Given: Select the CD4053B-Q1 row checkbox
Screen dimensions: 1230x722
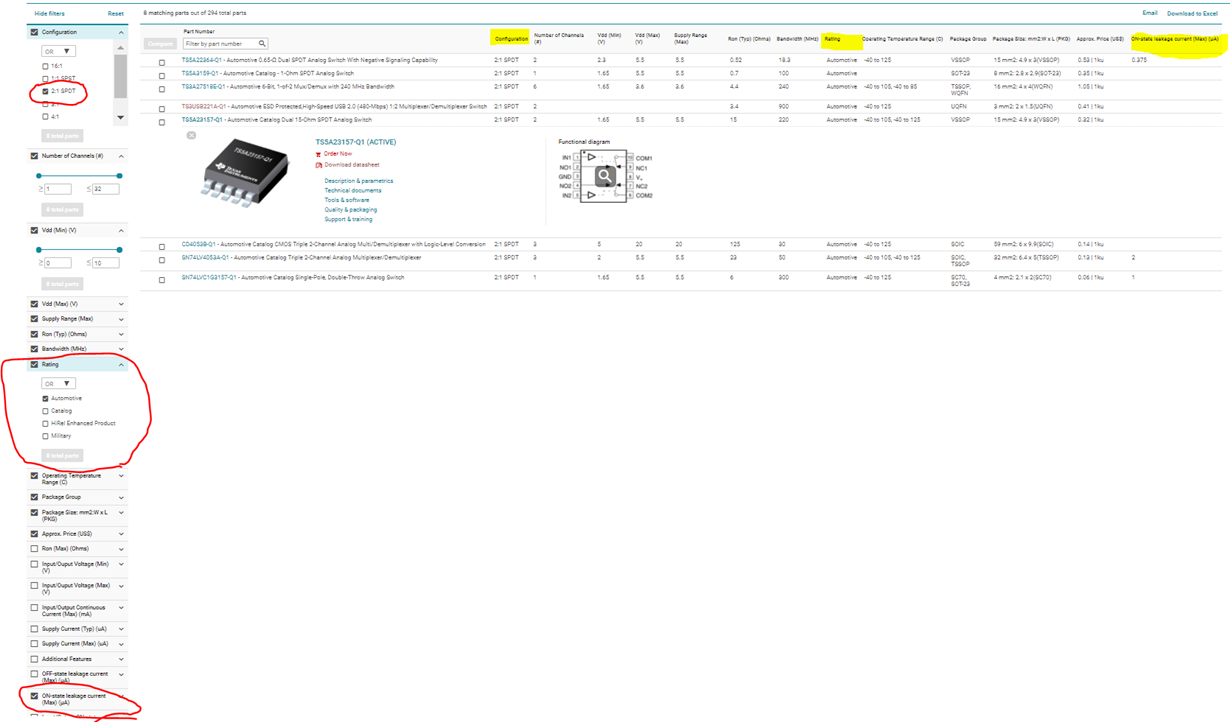Looking at the screenshot, I should click(162, 246).
